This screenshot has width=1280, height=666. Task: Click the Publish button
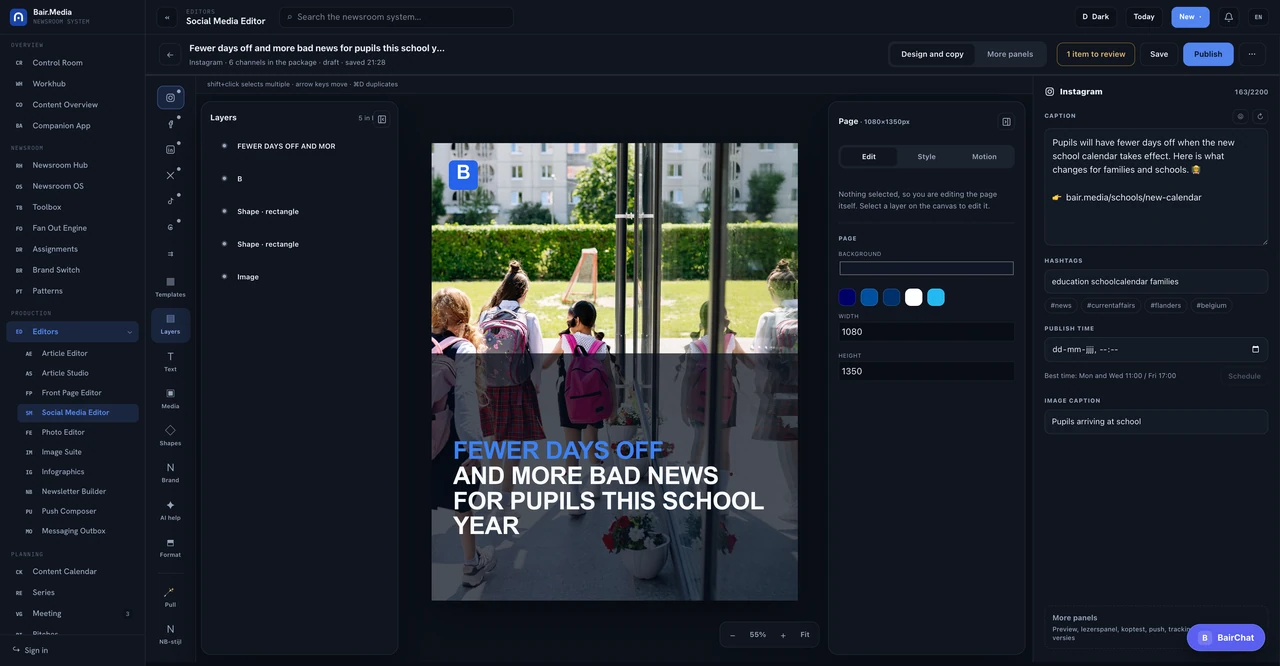1208,54
